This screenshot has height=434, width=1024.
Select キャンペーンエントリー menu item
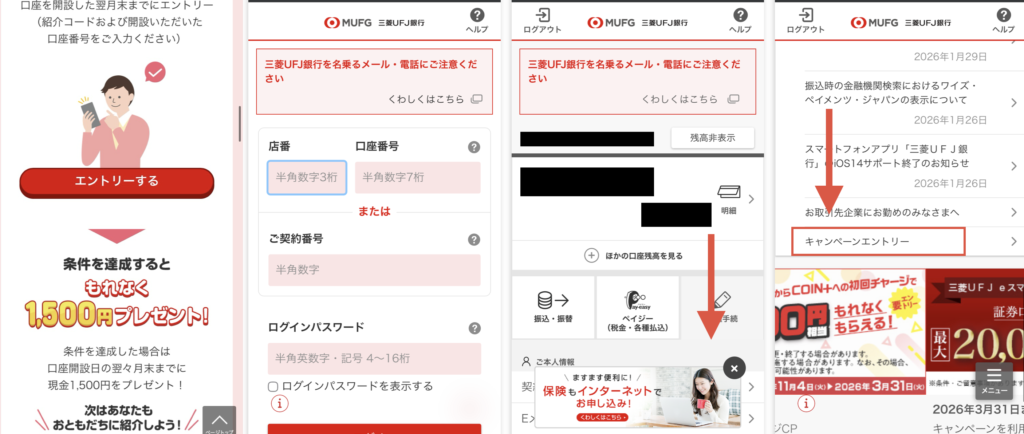[878, 241]
